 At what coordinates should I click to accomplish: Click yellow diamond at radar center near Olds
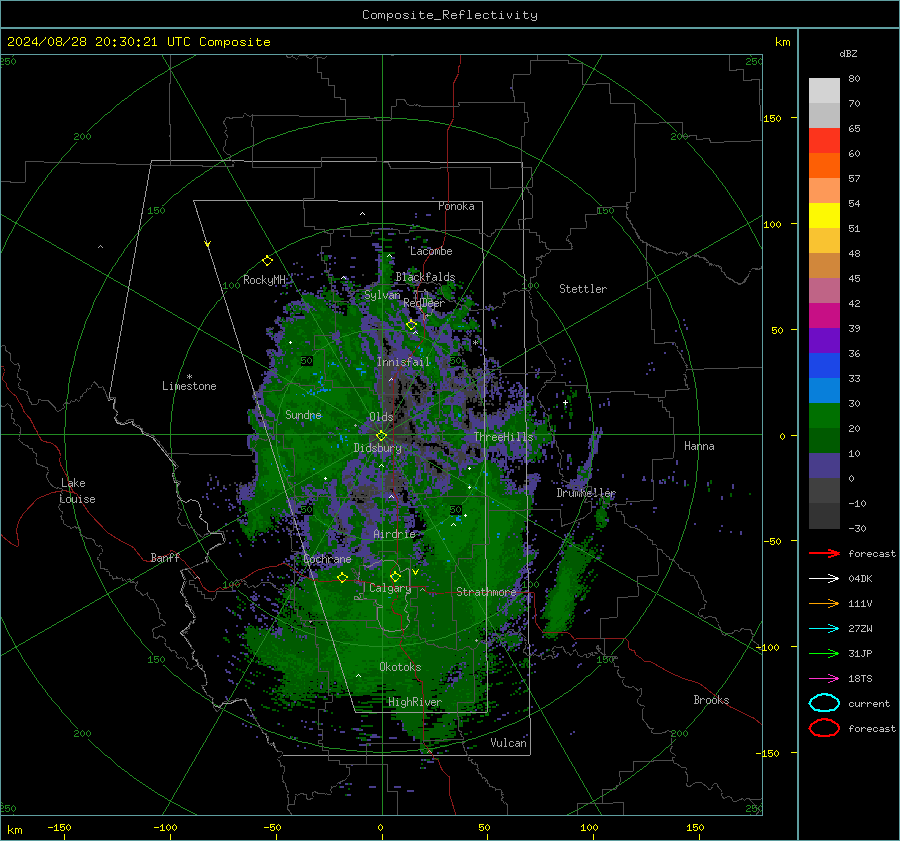(382, 436)
